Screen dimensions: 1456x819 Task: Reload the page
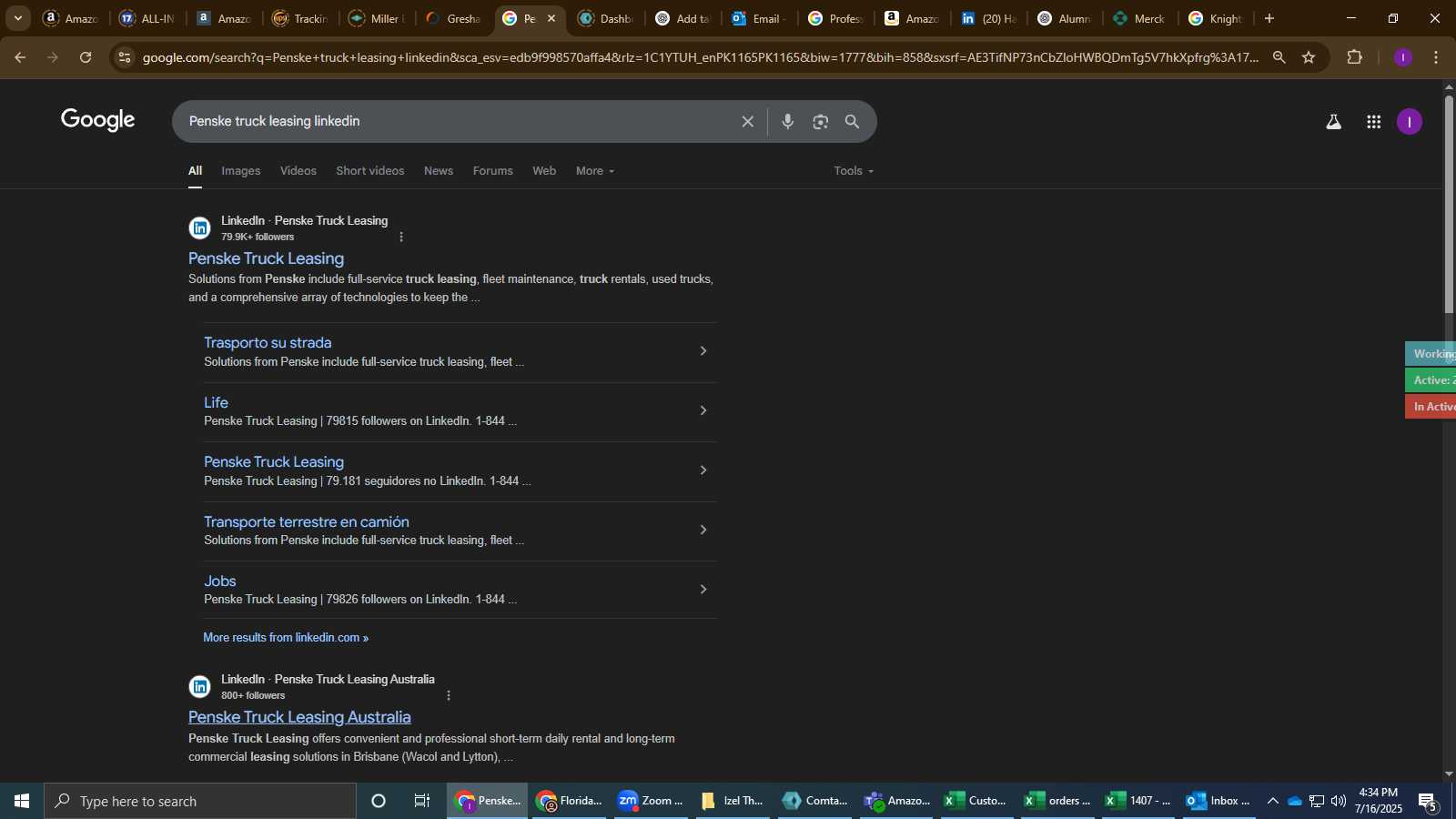coord(86,57)
